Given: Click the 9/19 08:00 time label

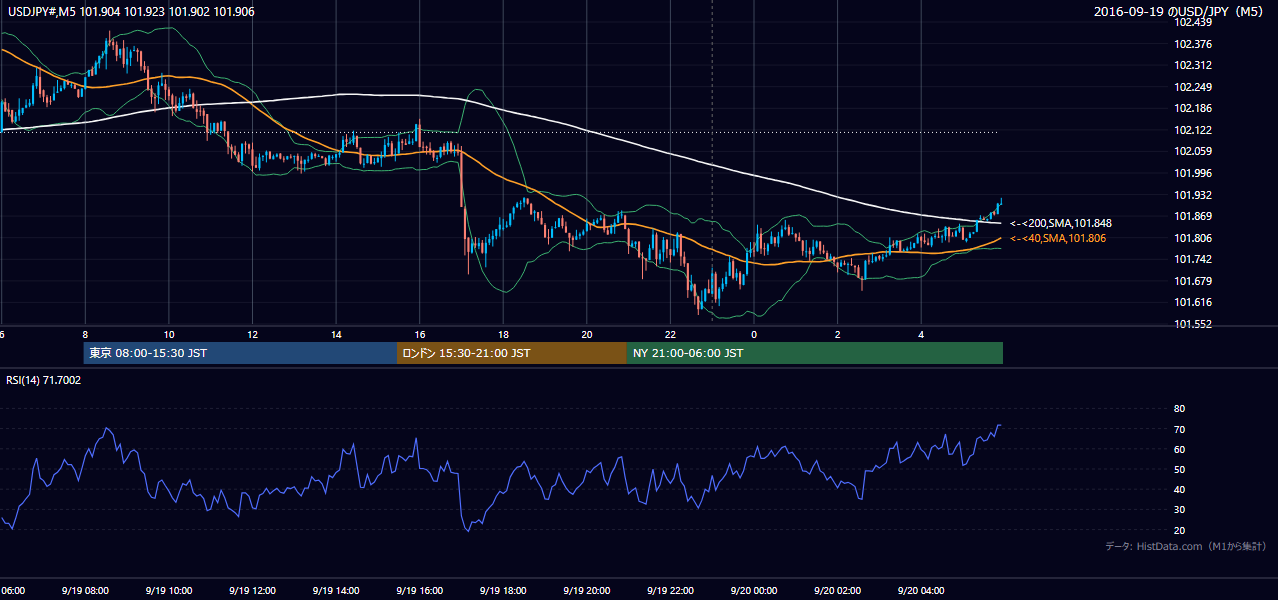Looking at the screenshot, I should click(85, 591).
